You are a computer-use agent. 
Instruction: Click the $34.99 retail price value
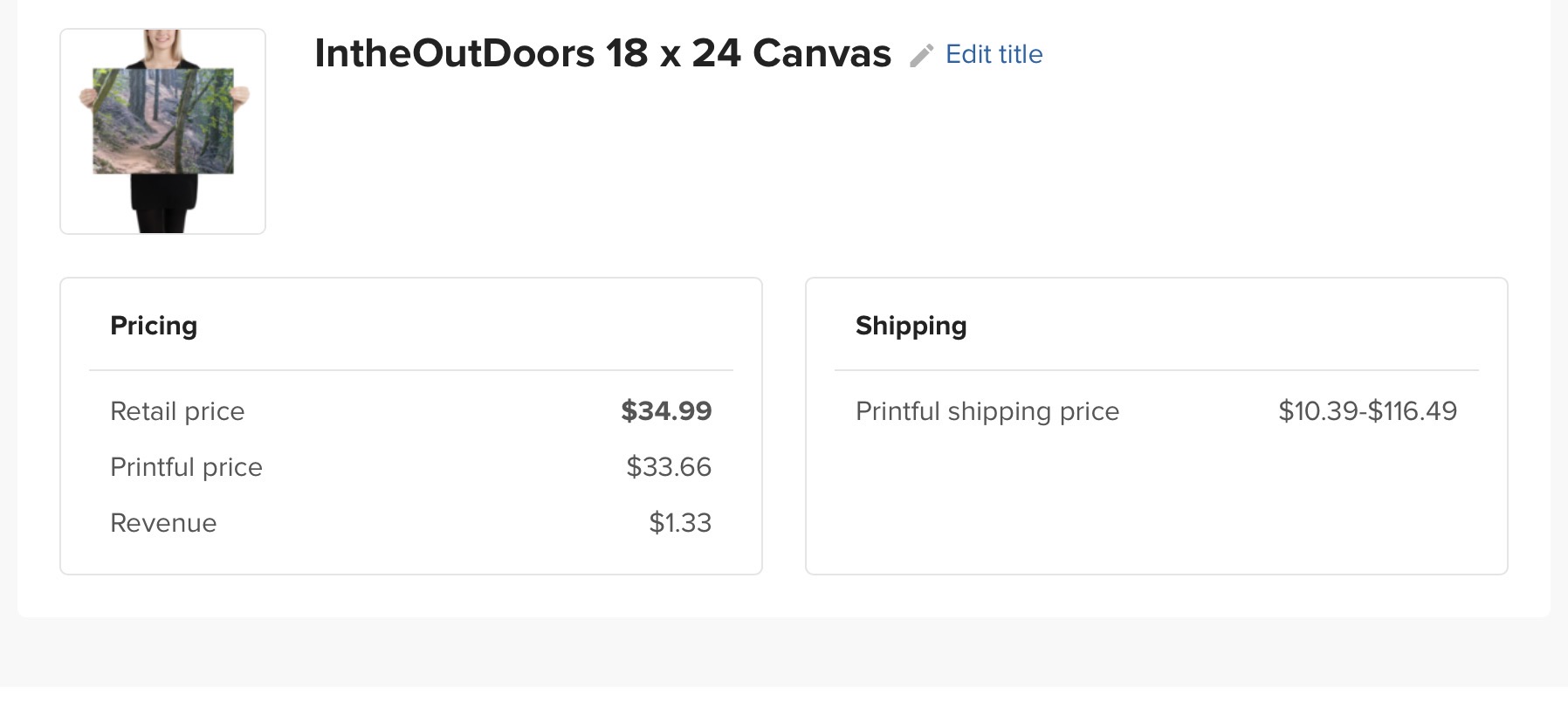coord(666,410)
